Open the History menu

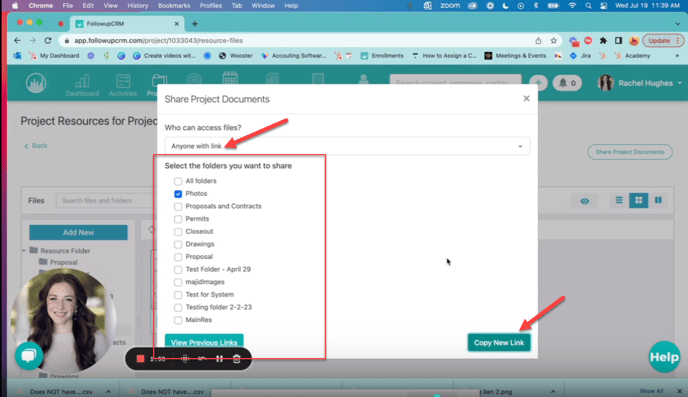coord(137,6)
